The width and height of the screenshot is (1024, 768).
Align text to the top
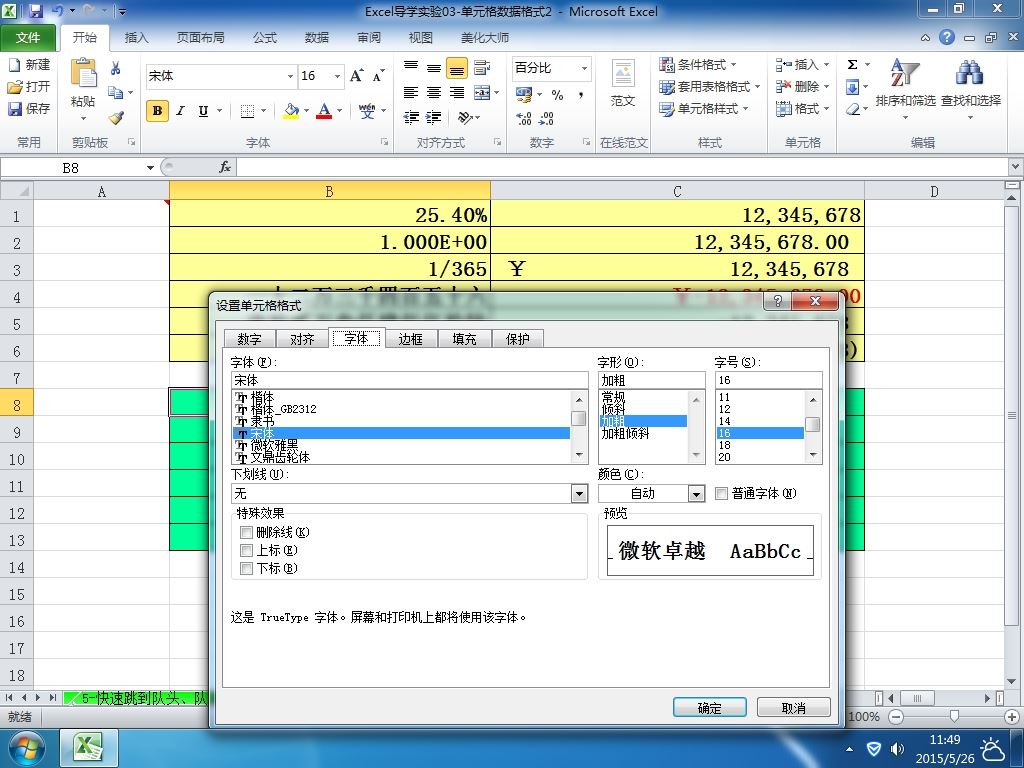point(411,67)
